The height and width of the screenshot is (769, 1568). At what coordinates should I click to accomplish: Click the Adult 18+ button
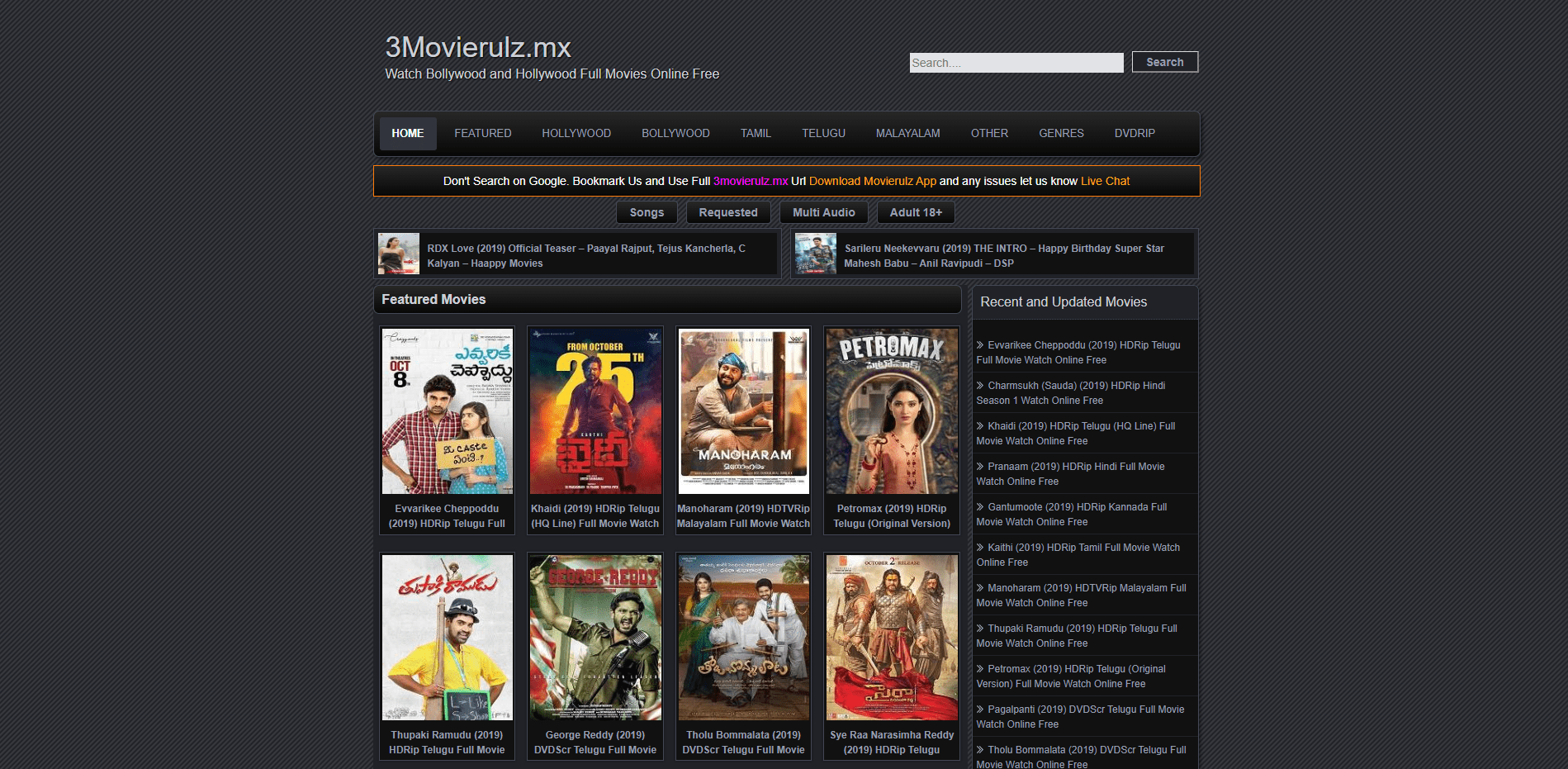click(916, 212)
